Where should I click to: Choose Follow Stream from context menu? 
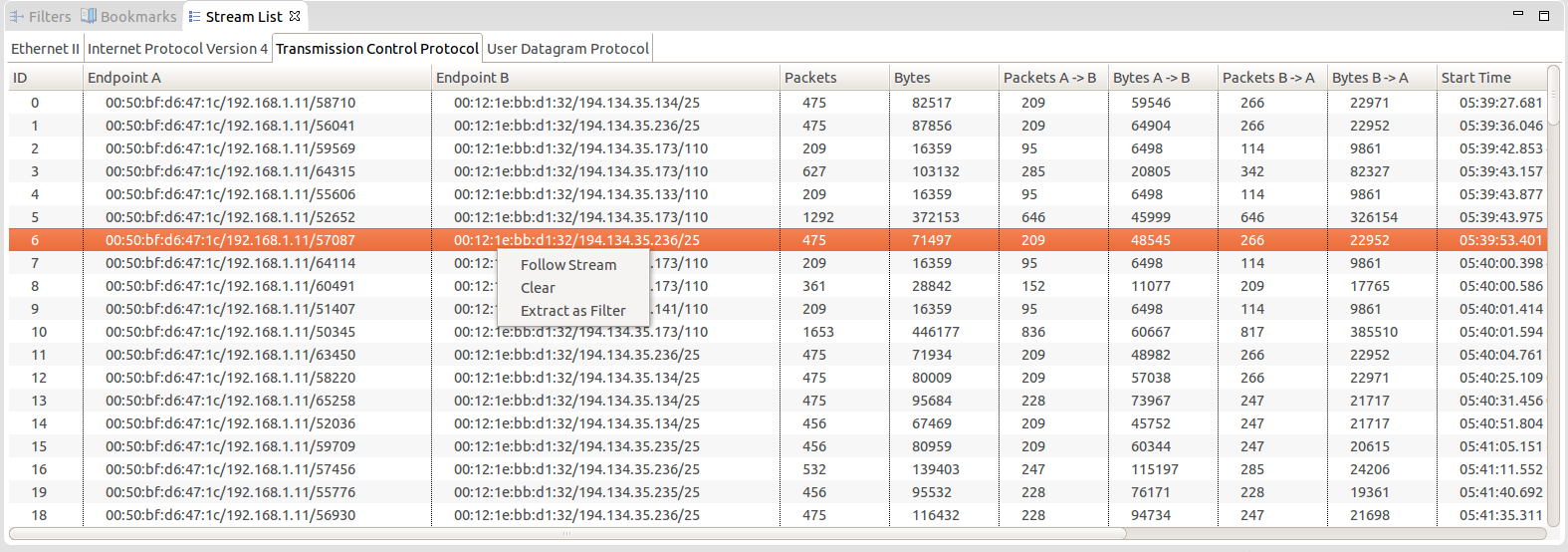[x=568, y=265]
